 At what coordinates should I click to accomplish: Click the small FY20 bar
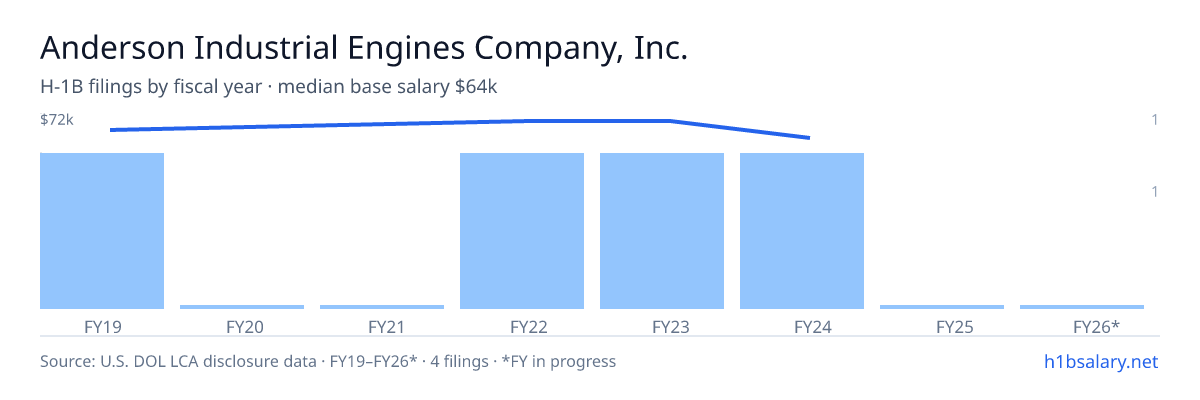(242, 307)
